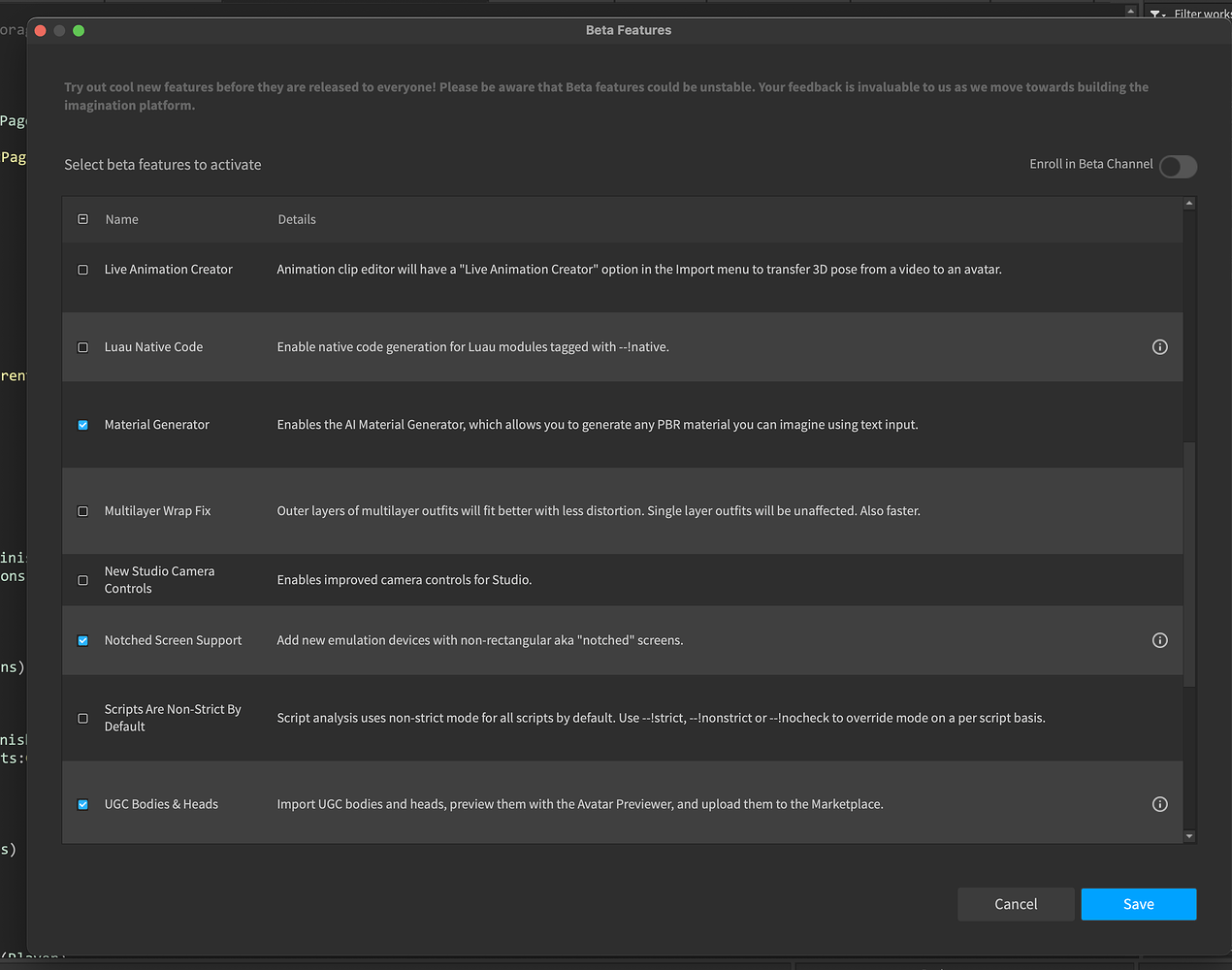Image resolution: width=1232 pixels, height=970 pixels.
Task: Disable Notched Screen Support
Action: pos(82,640)
